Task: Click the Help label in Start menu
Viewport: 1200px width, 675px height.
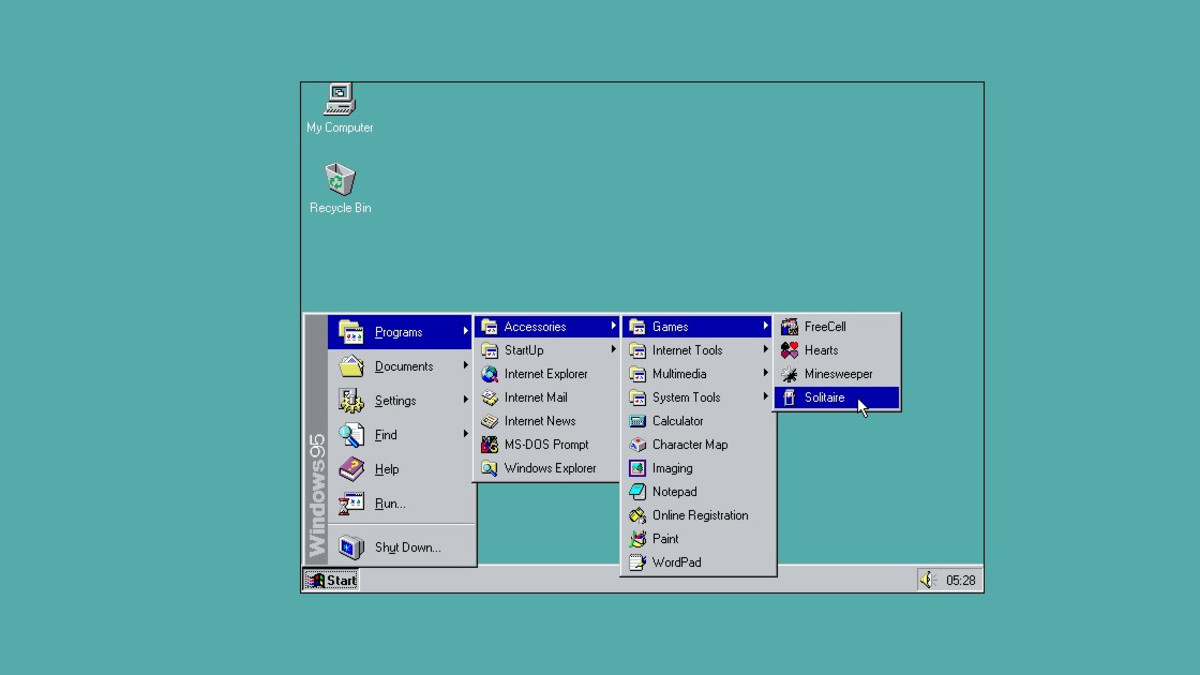Action: (387, 469)
